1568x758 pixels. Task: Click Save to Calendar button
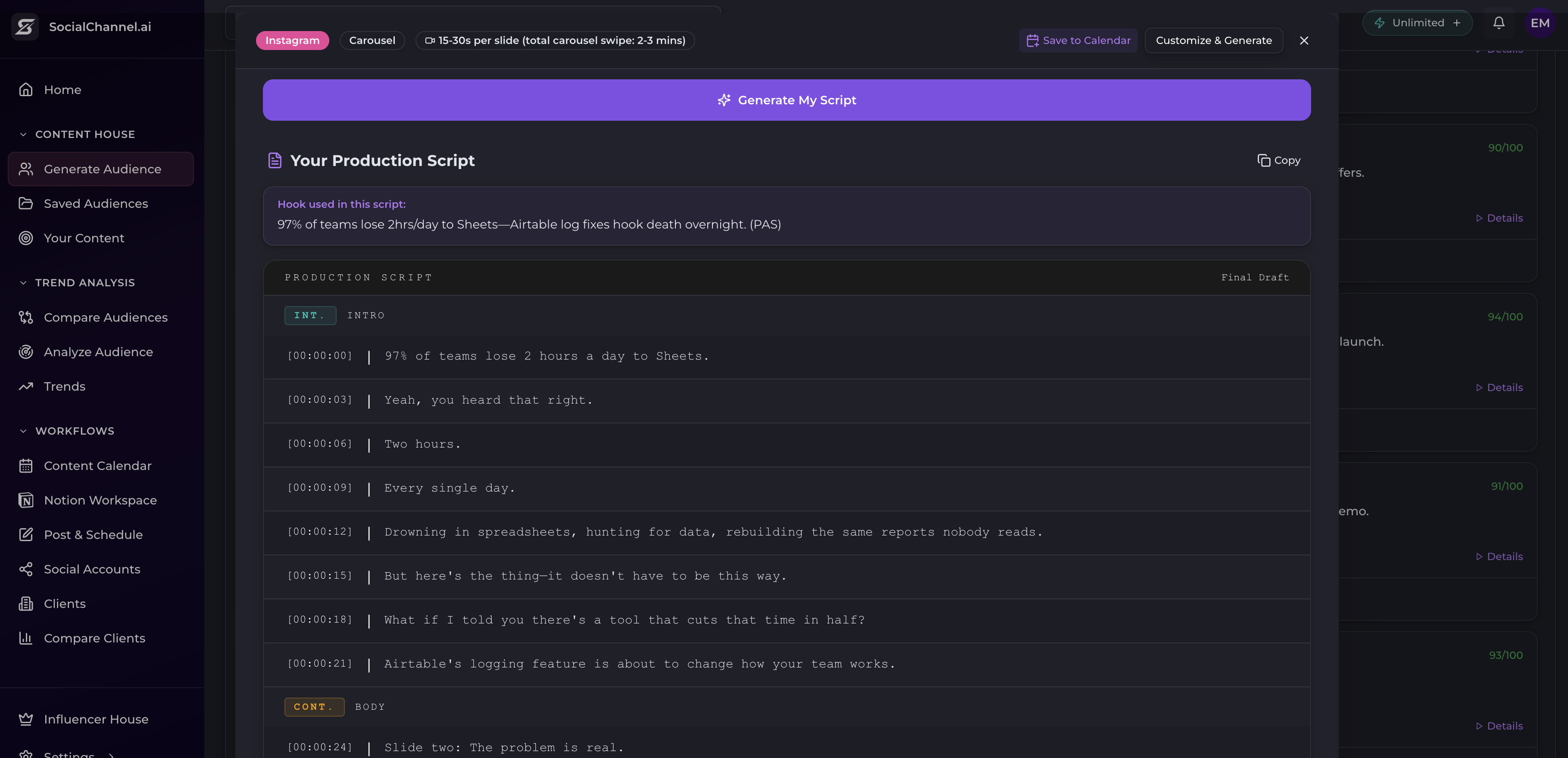pos(1078,40)
